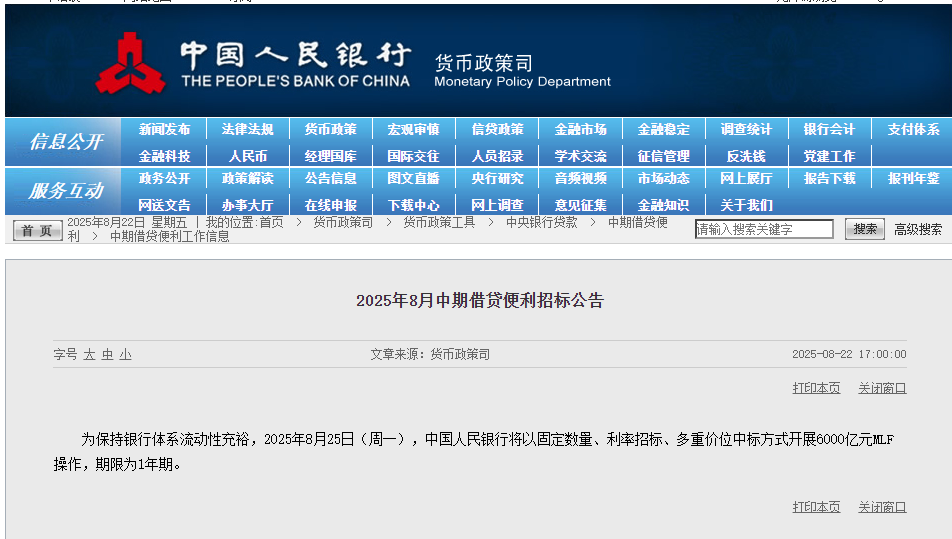Open the 党建工作 menu item
The image size is (952, 539).
(829, 156)
